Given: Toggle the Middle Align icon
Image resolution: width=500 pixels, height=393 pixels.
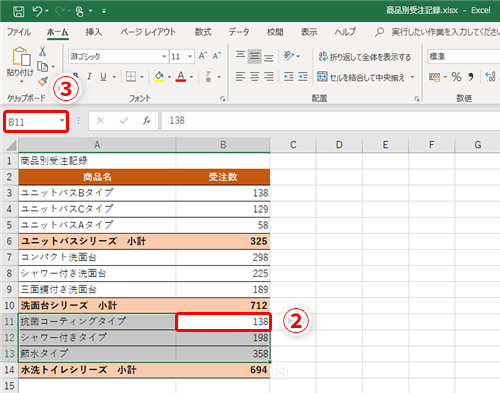Looking at the screenshot, I should point(255,56).
